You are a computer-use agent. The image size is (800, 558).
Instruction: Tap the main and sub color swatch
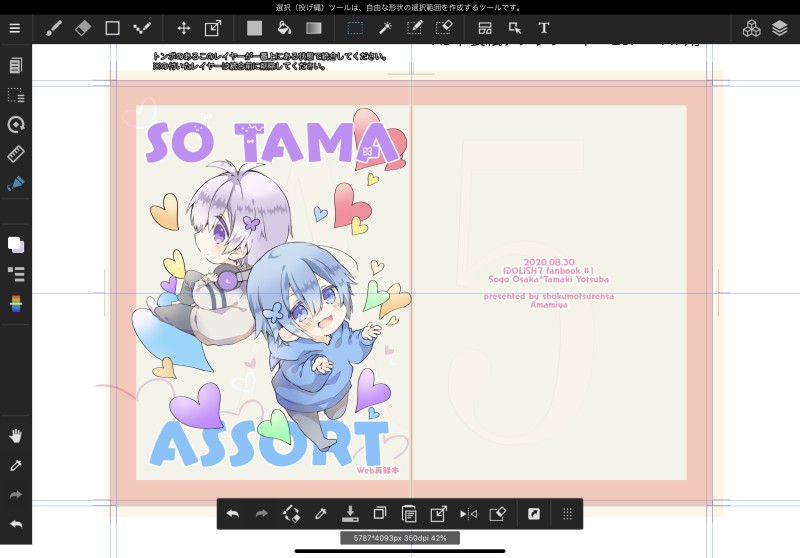[x=16, y=244]
